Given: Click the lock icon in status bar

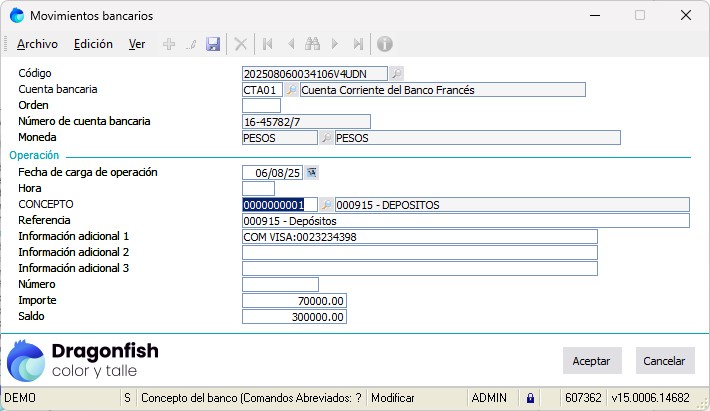Looking at the screenshot, I should pyautogui.click(x=530, y=397).
